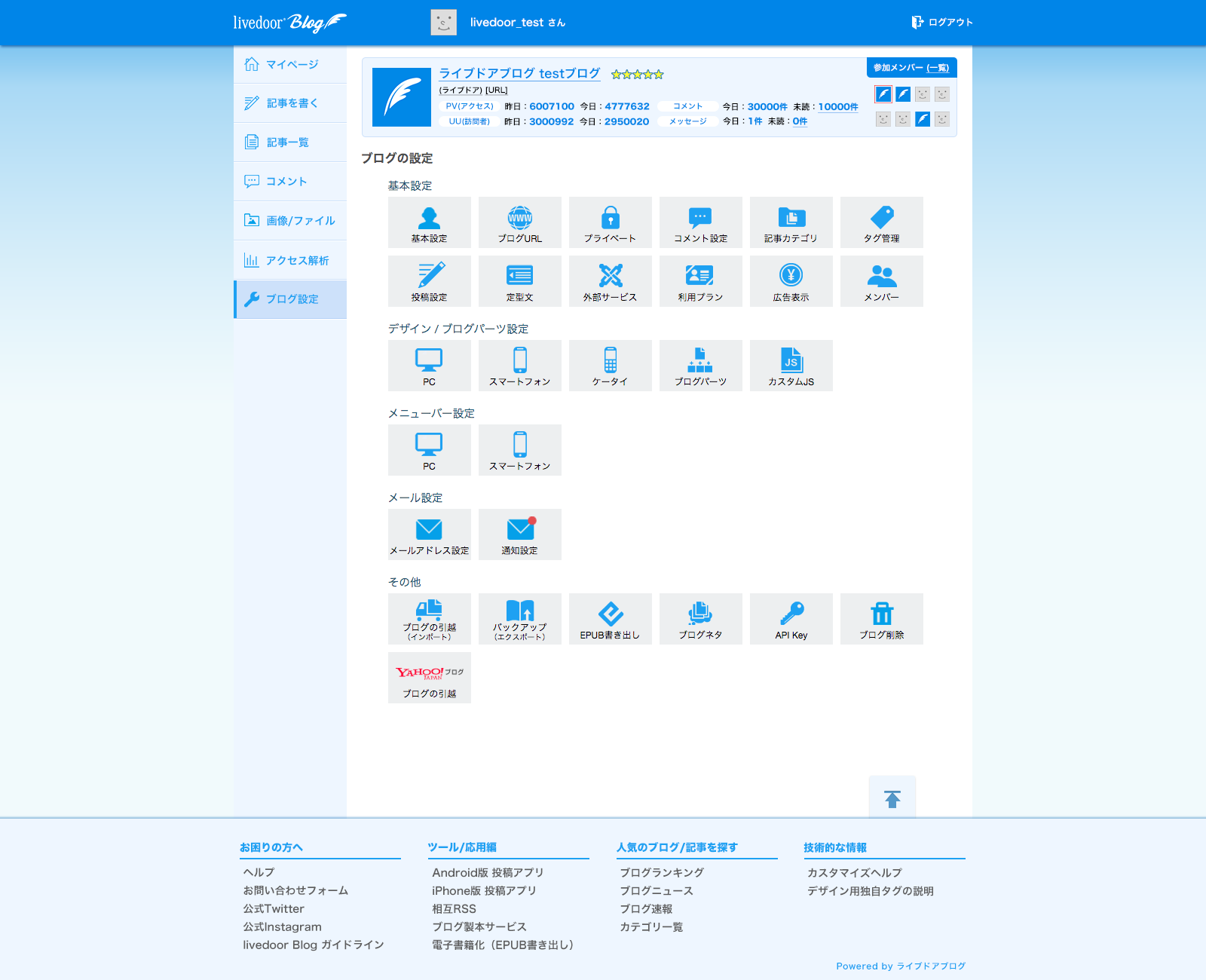Click the [URL] link under the blog title
Image resolution: width=1206 pixels, height=980 pixels.
coord(497,90)
